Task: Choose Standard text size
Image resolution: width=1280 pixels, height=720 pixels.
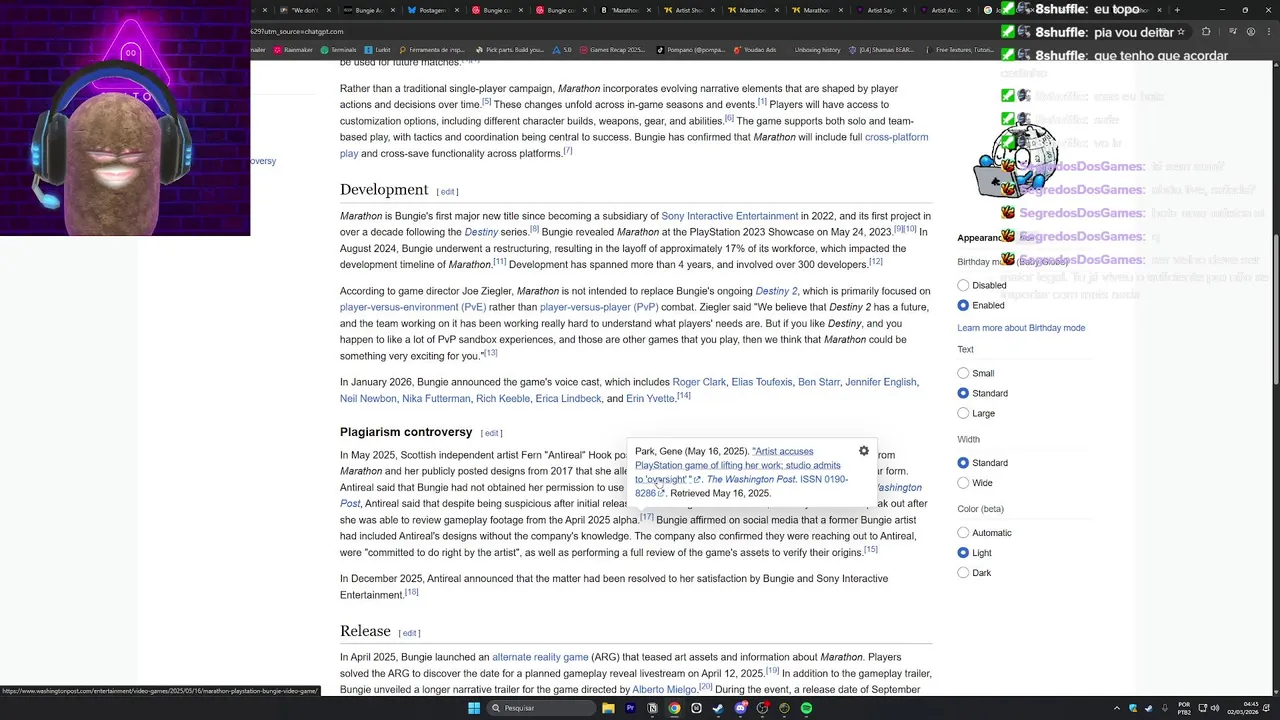Action: pyautogui.click(x=963, y=393)
